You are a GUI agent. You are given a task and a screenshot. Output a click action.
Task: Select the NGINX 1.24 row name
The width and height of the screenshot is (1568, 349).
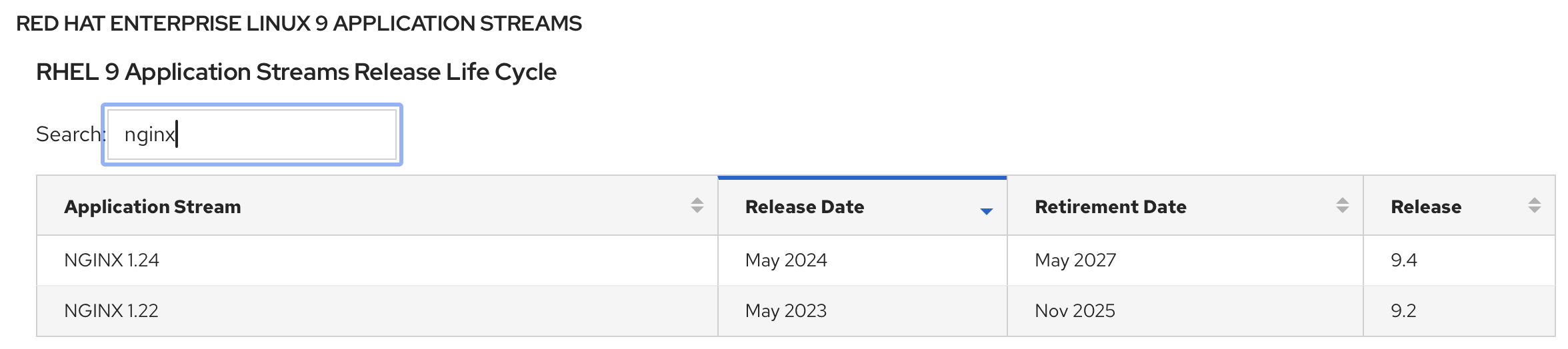pyautogui.click(x=111, y=260)
